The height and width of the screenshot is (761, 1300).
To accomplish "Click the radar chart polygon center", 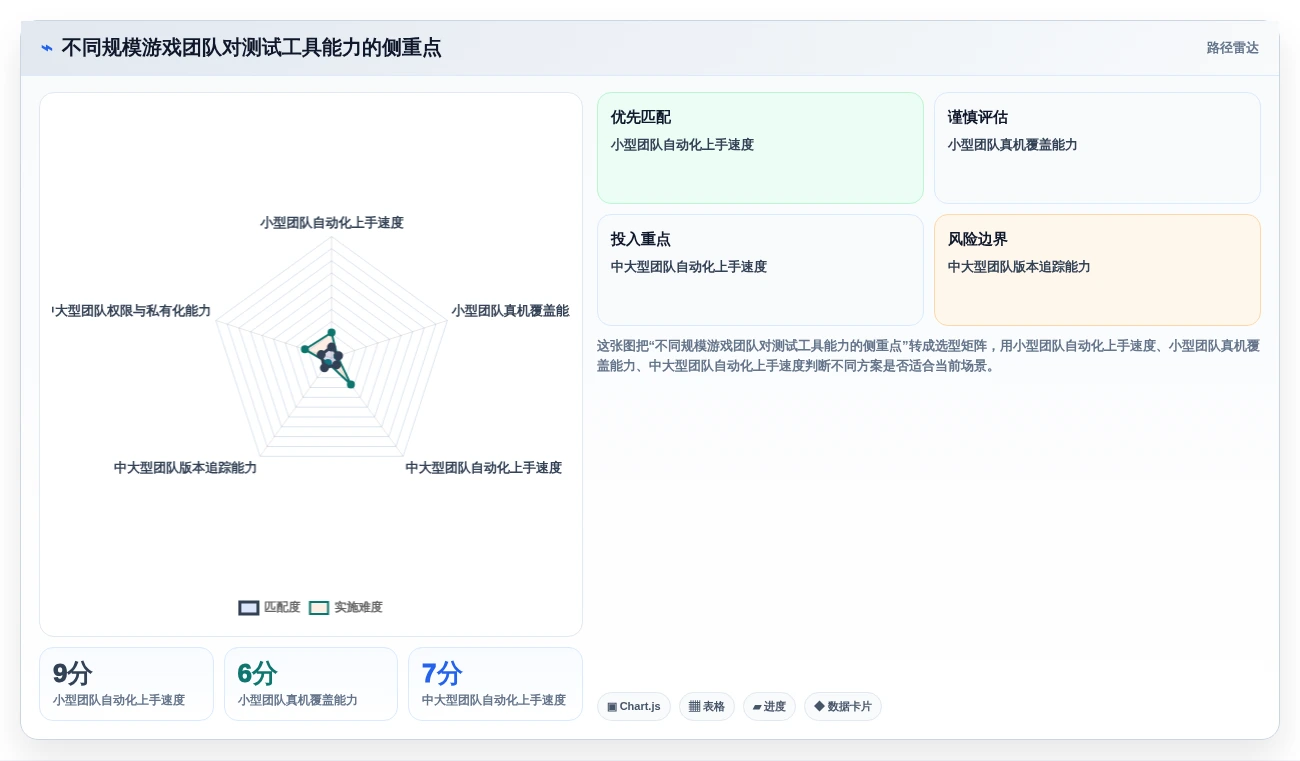I will (x=332, y=356).
